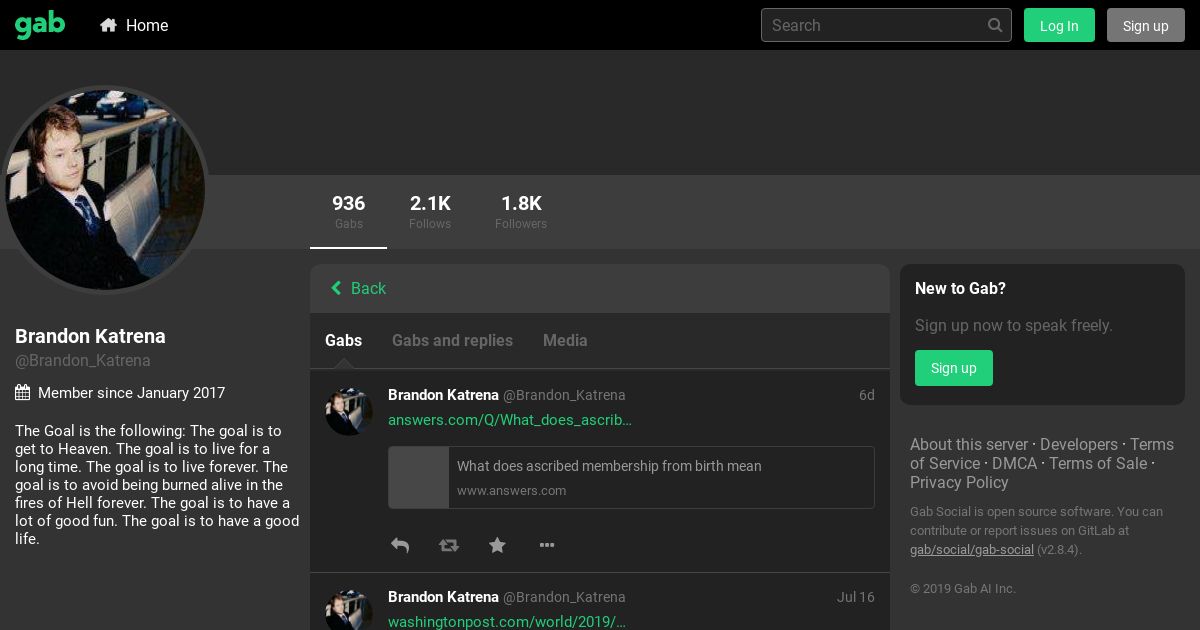Select the 936 Gabs counter tab
This screenshot has width=1200, height=630.
click(348, 212)
